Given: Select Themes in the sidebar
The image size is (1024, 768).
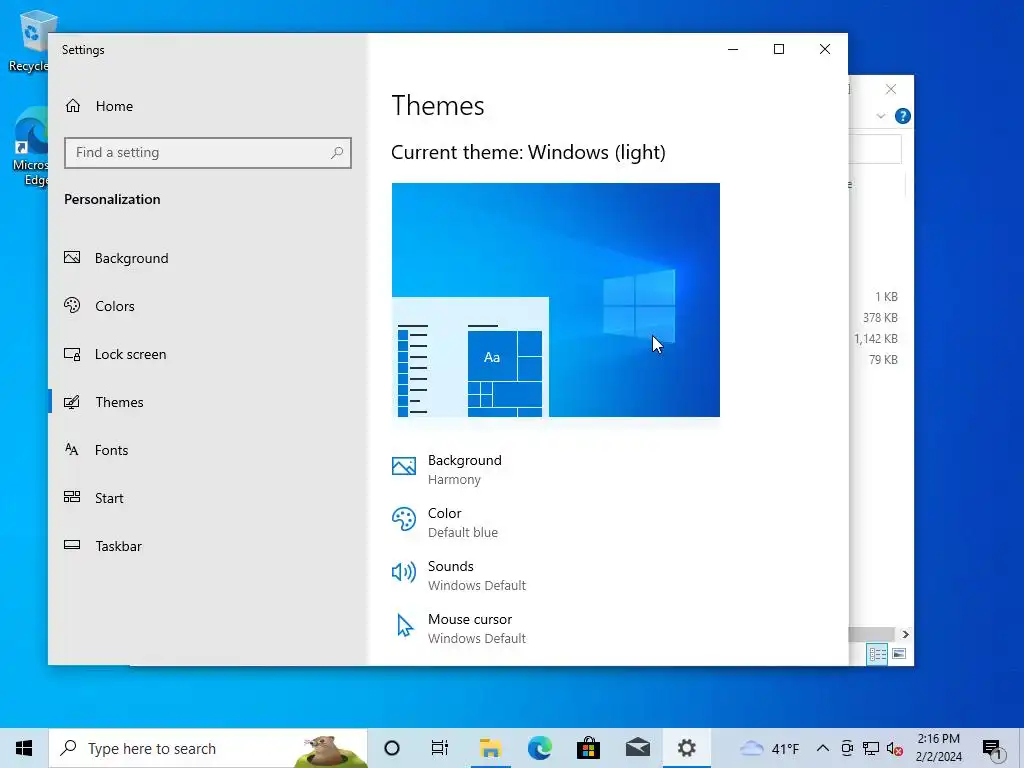Looking at the screenshot, I should (x=103, y=402).
